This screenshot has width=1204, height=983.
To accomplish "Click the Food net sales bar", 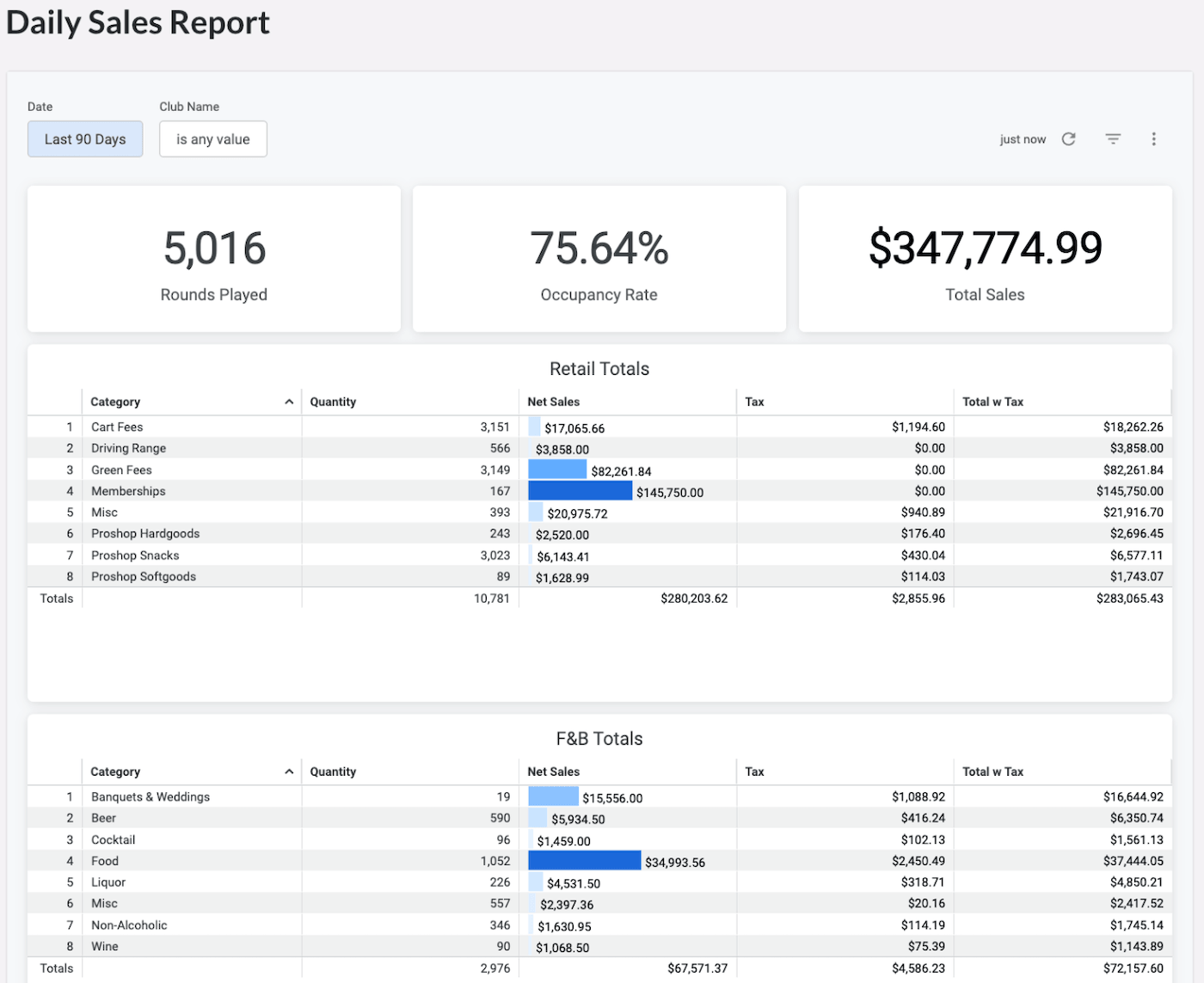I will 584,861.
